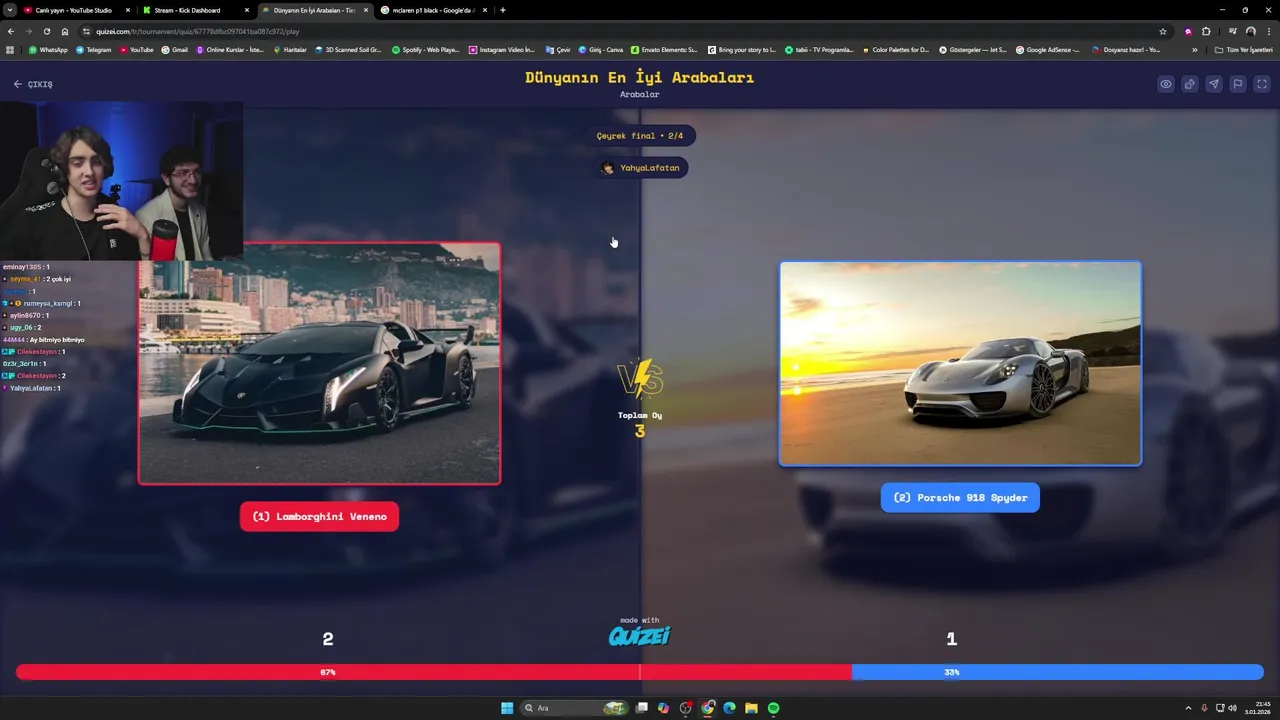Viewport: 1280px width, 720px height.
Task: Open Microsoft Edge from the taskbar
Action: (x=729, y=708)
